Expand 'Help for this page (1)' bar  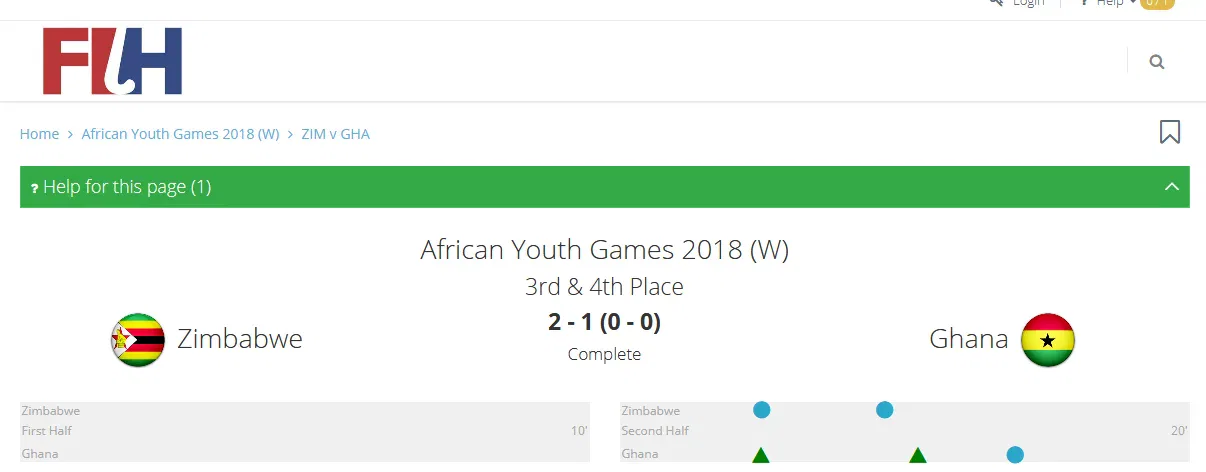[127, 187]
